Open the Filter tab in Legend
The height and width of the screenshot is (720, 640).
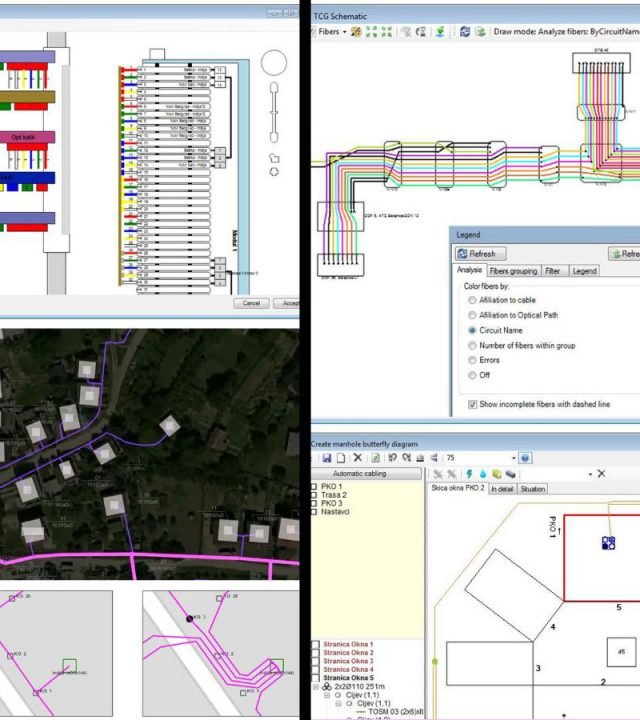point(553,271)
